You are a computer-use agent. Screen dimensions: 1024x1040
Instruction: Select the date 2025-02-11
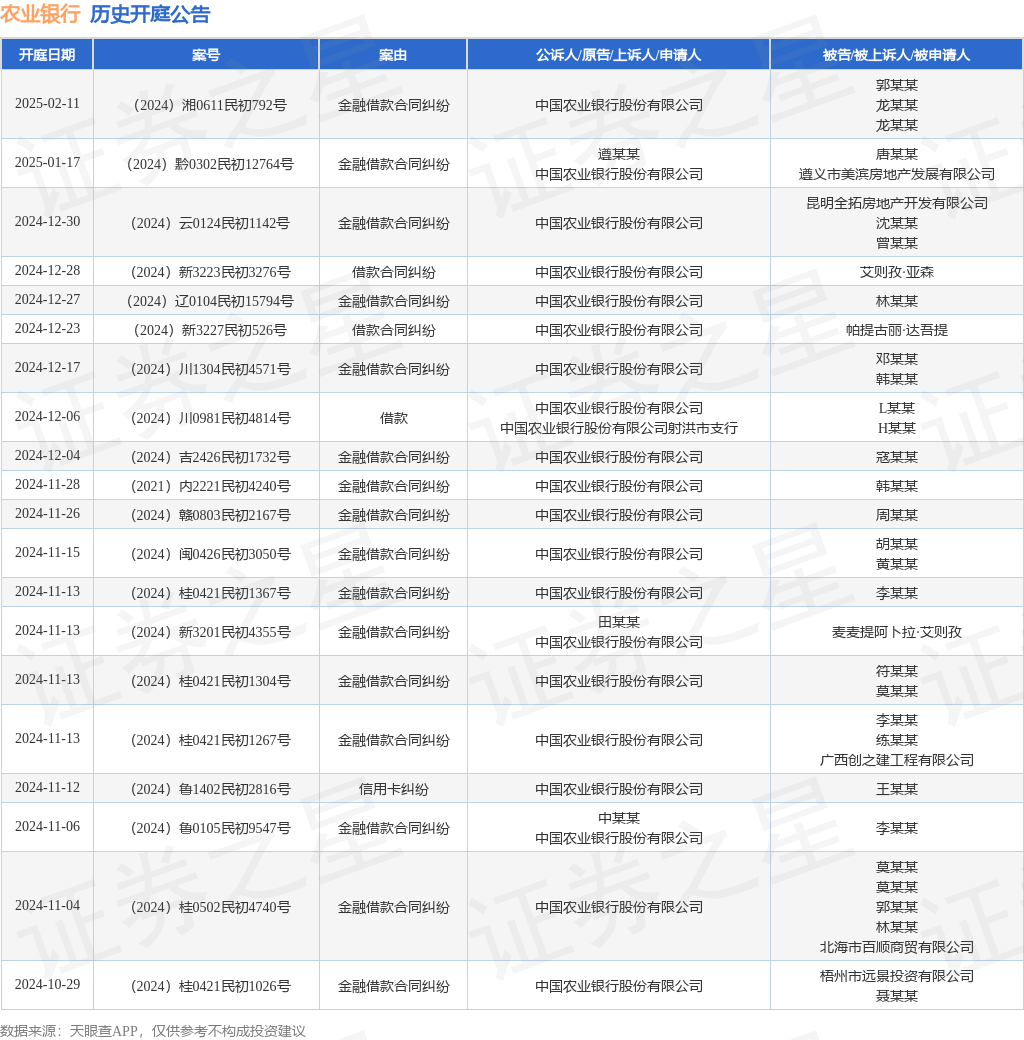click(x=47, y=103)
